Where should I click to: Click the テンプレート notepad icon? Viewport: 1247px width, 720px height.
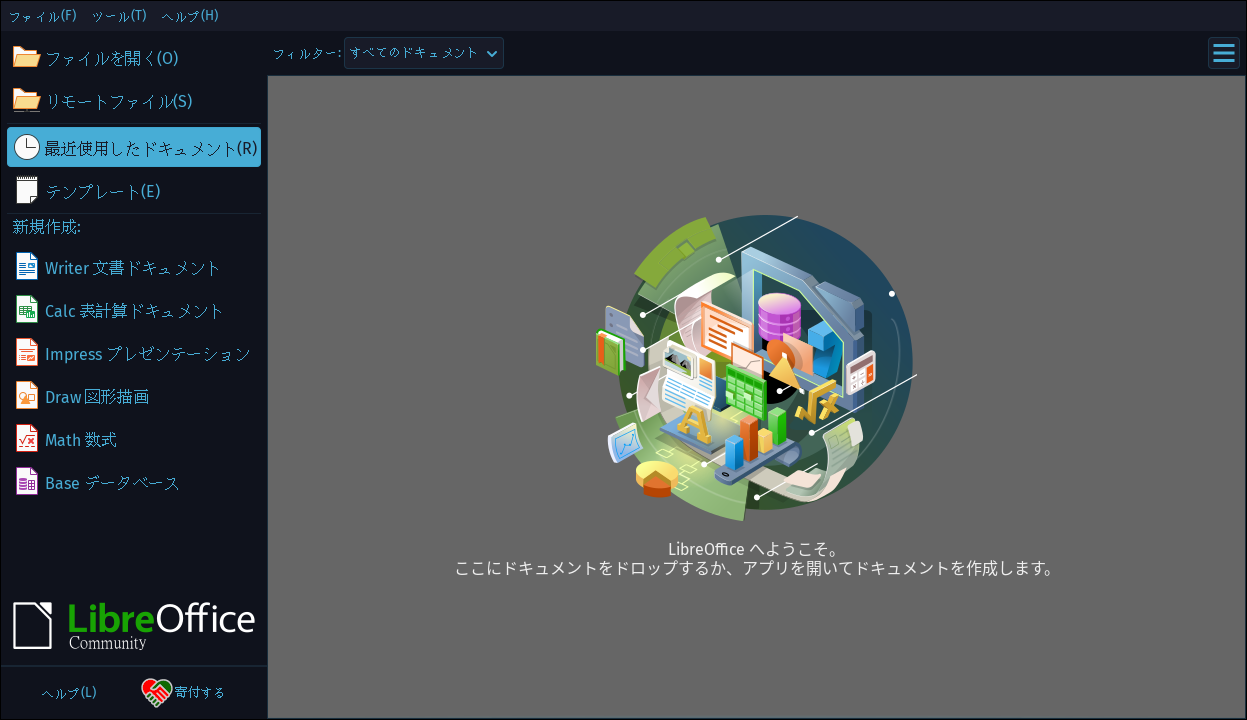pos(26,190)
